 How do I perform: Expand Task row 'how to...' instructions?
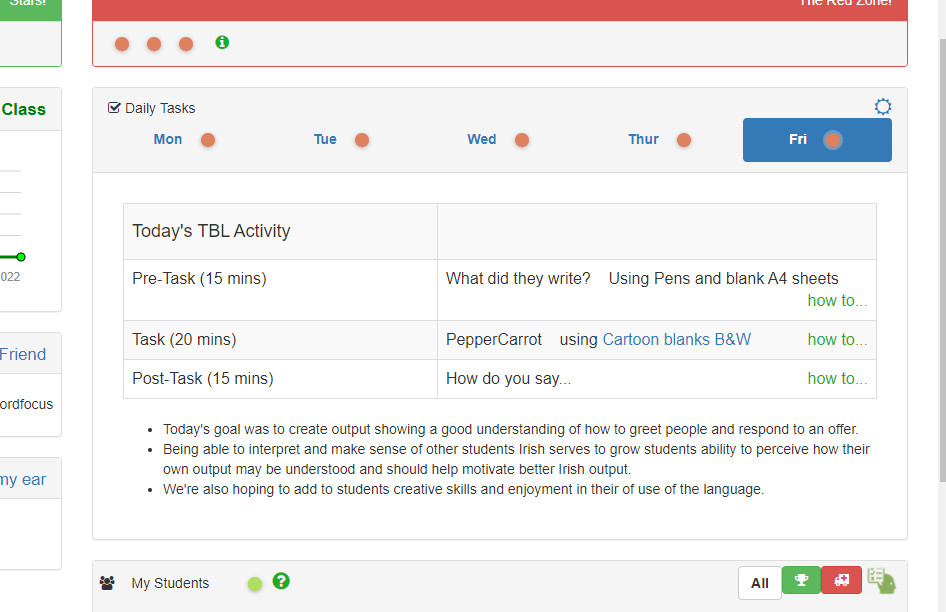pyautogui.click(x=837, y=340)
